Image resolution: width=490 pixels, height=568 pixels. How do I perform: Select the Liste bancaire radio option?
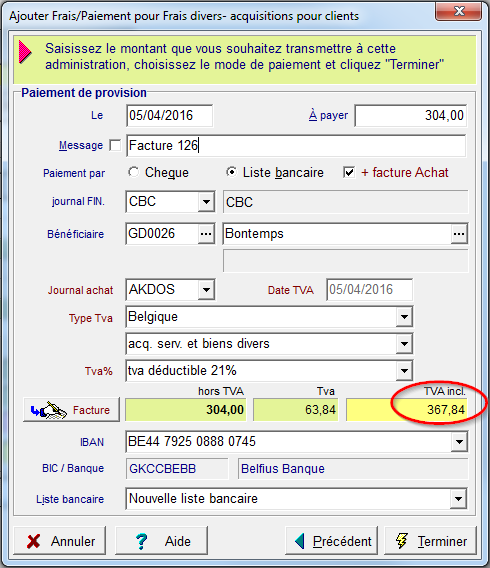pyautogui.click(x=231, y=172)
